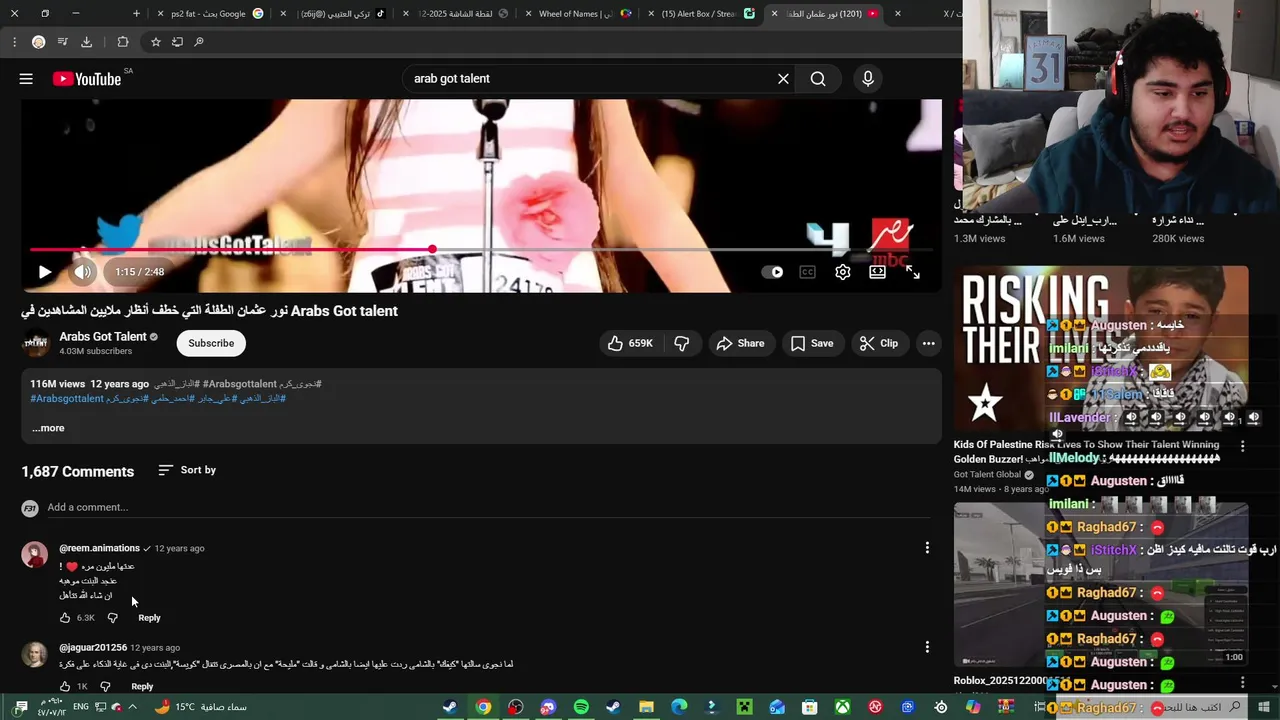Create a Clip of the video
Screen dimensions: 1280x720
[879, 343]
